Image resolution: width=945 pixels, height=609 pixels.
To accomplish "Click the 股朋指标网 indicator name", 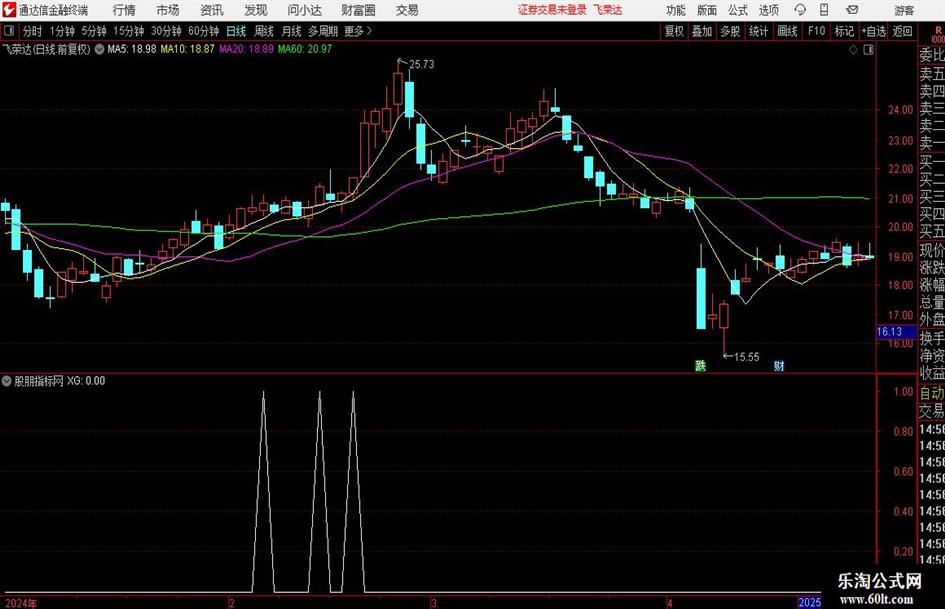I will coord(39,381).
